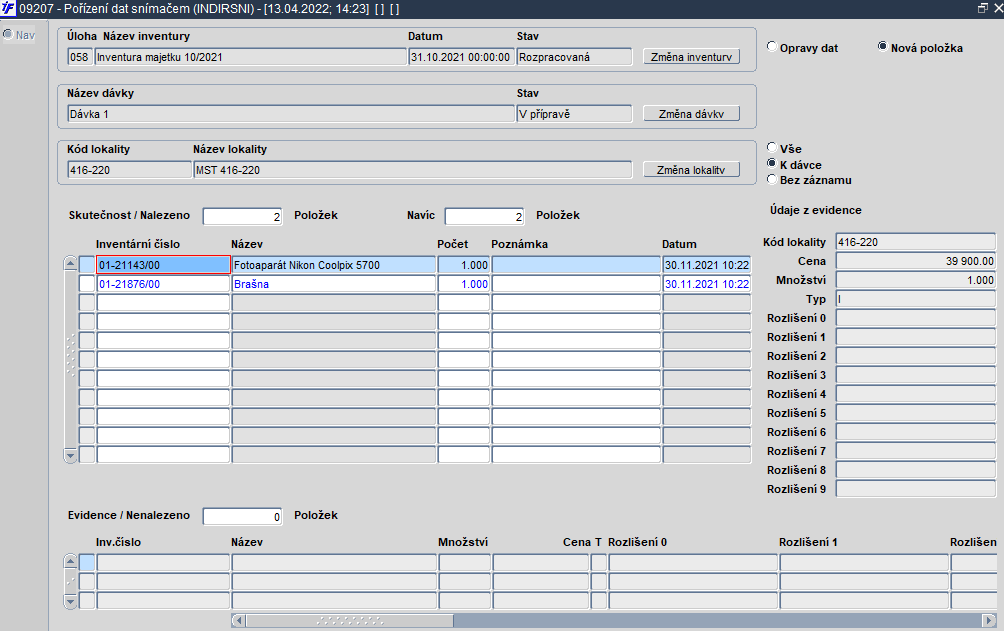The image size is (1004, 631).
Task: Click the row selector of the 01-21876/00 row
Action: tap(86, 284)
